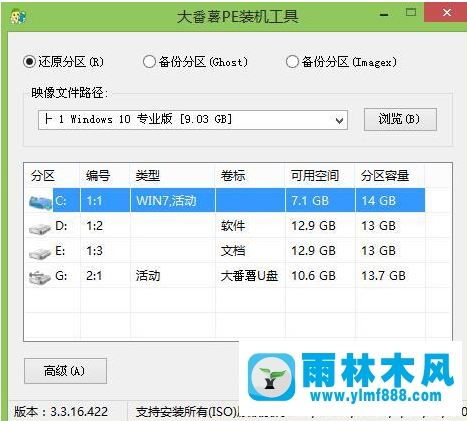Viewport: 467px width, 421px height.
Task: Click the C: drive icon
Action: click(x=40, y=202)
